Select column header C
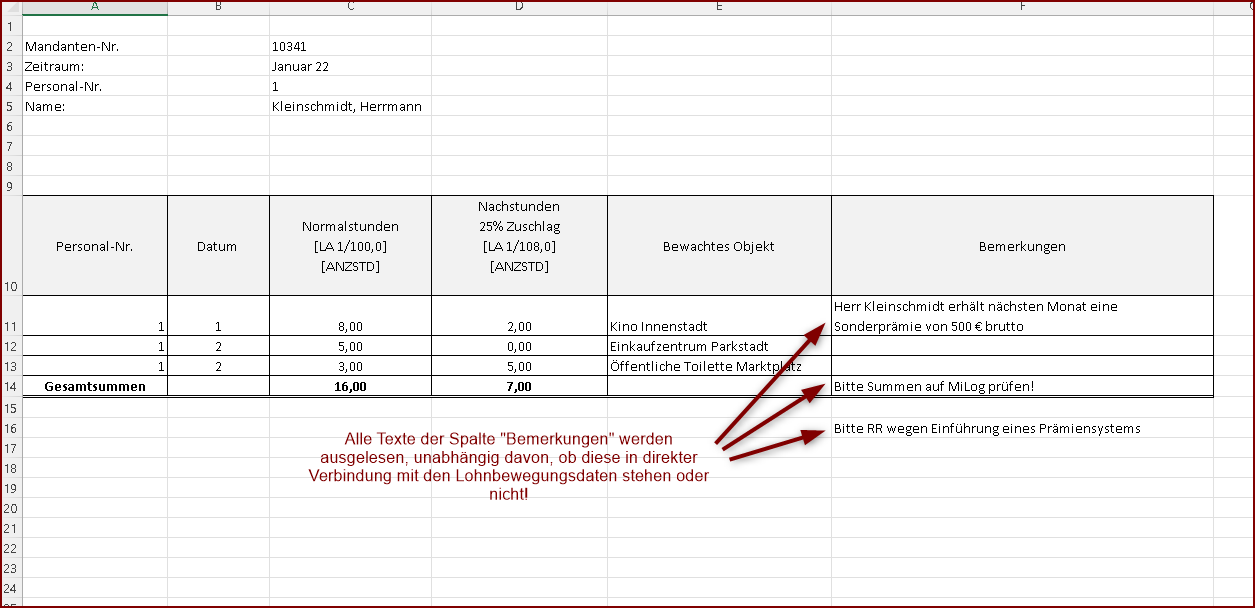 pyautogui.click(x=350, y=8)
